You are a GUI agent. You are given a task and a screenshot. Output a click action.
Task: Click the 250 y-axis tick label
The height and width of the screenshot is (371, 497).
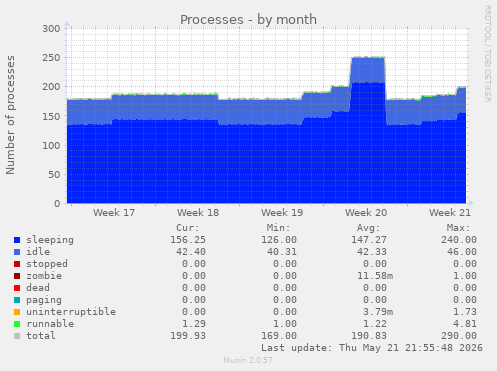click(x=51, y=58)
